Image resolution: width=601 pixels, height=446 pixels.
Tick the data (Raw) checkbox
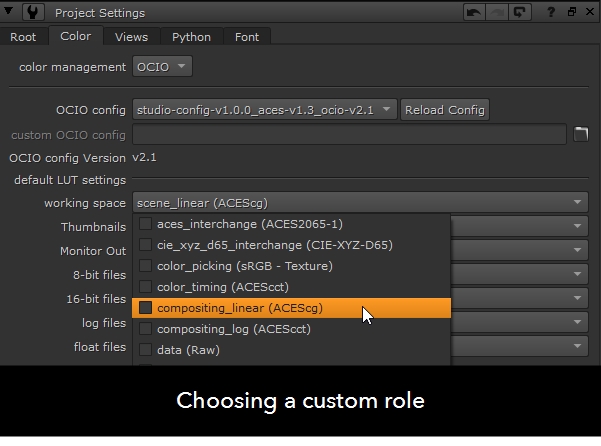[x=146, y=350]
